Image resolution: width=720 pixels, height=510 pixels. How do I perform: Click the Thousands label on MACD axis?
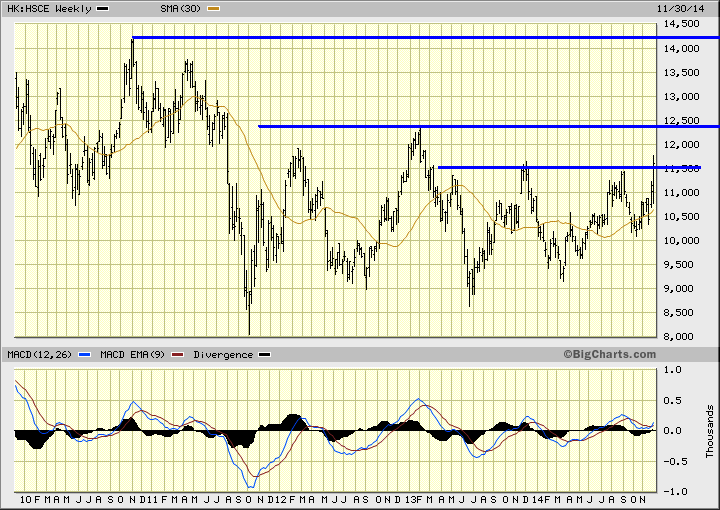point(710,430)
